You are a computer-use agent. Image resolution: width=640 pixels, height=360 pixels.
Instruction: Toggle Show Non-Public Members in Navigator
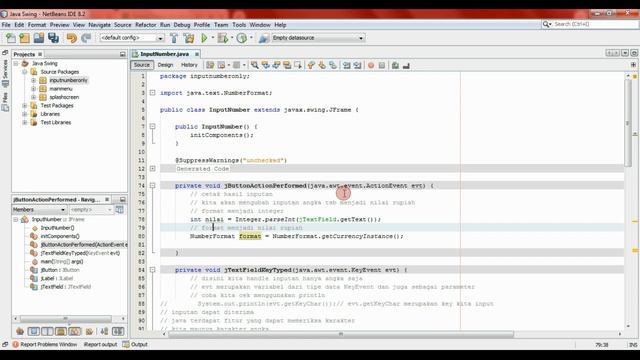coord(61,331)
